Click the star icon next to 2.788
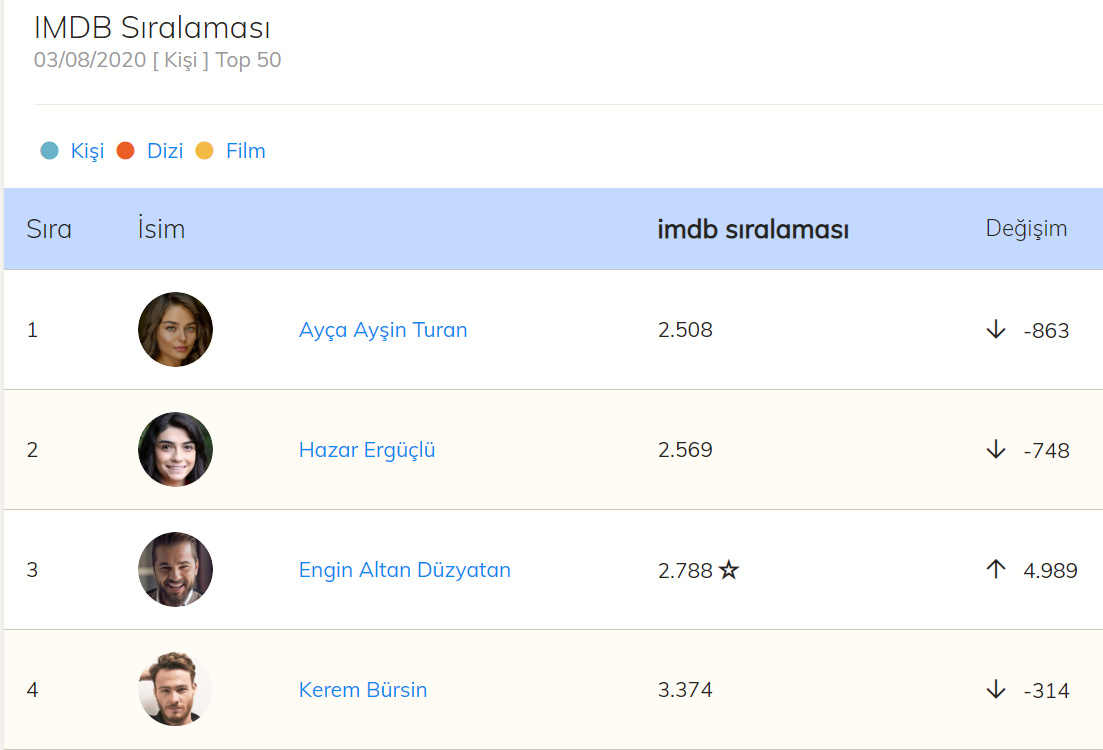The height and width of the screenshot is (750, 1103). click(729, 570)
